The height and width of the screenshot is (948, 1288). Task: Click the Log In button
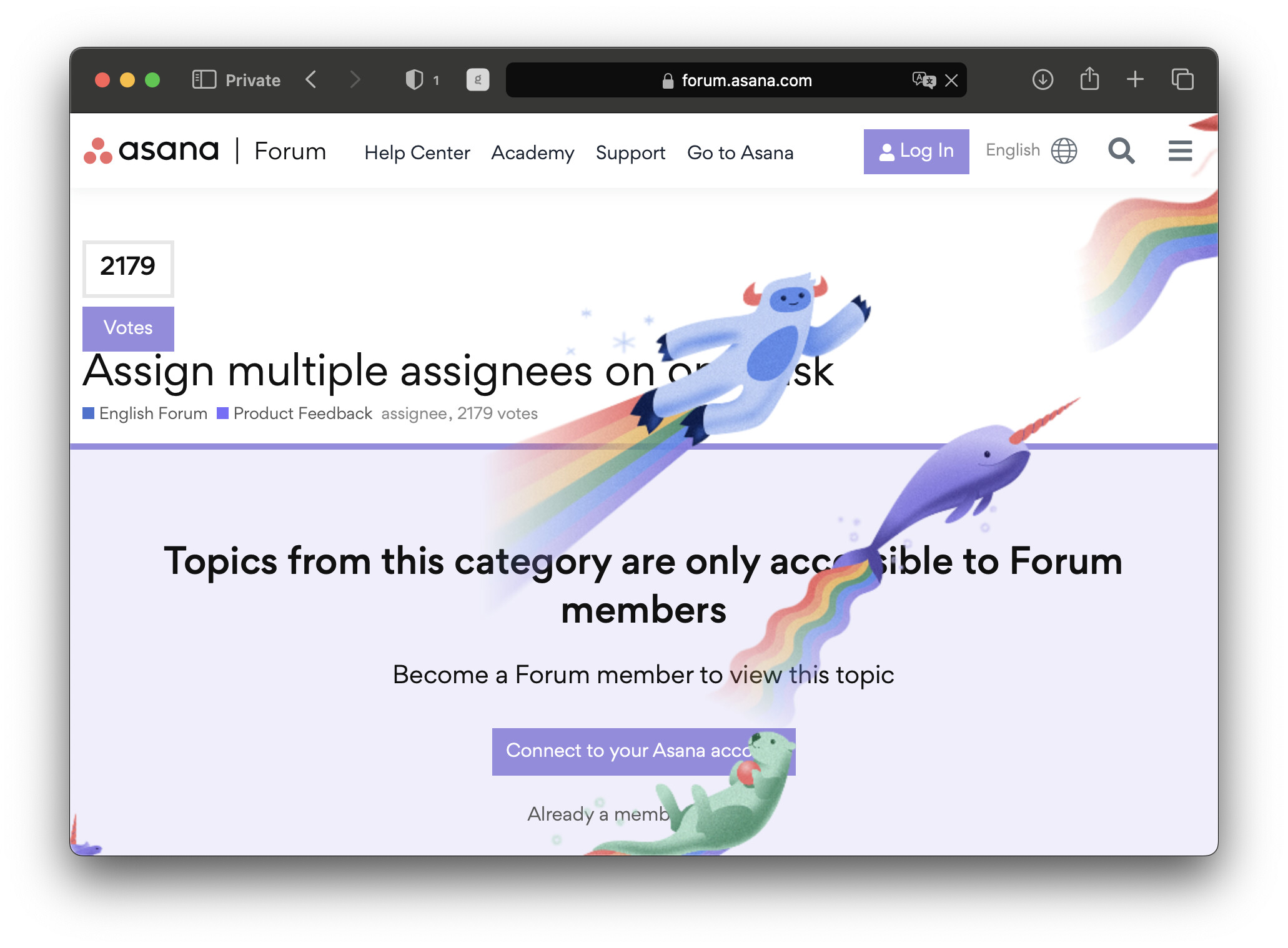point(916,151)
